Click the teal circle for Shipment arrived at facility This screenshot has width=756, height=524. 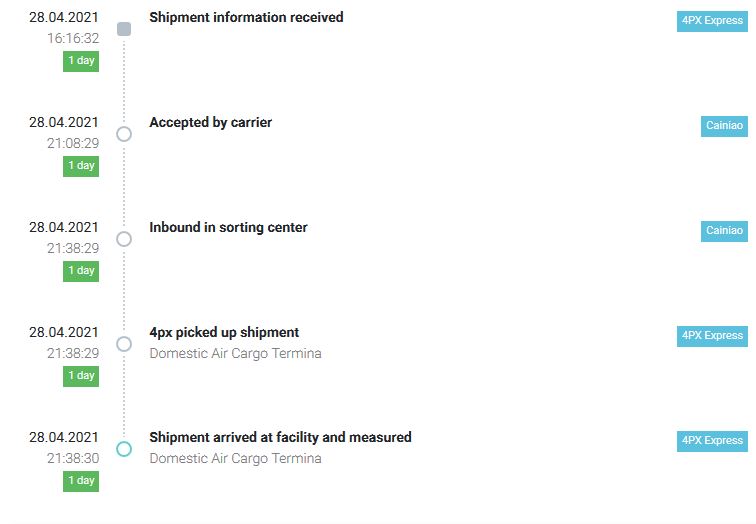pyautogui.click(x=124, y=449)
